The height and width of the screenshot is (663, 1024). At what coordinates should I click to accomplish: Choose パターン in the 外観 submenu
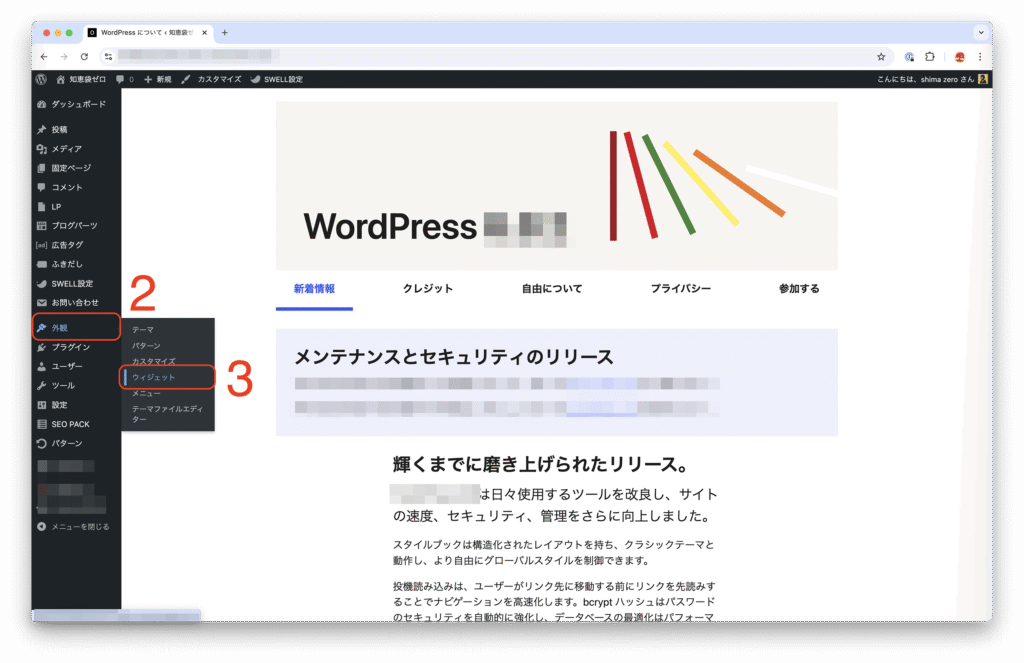point(168,346)
